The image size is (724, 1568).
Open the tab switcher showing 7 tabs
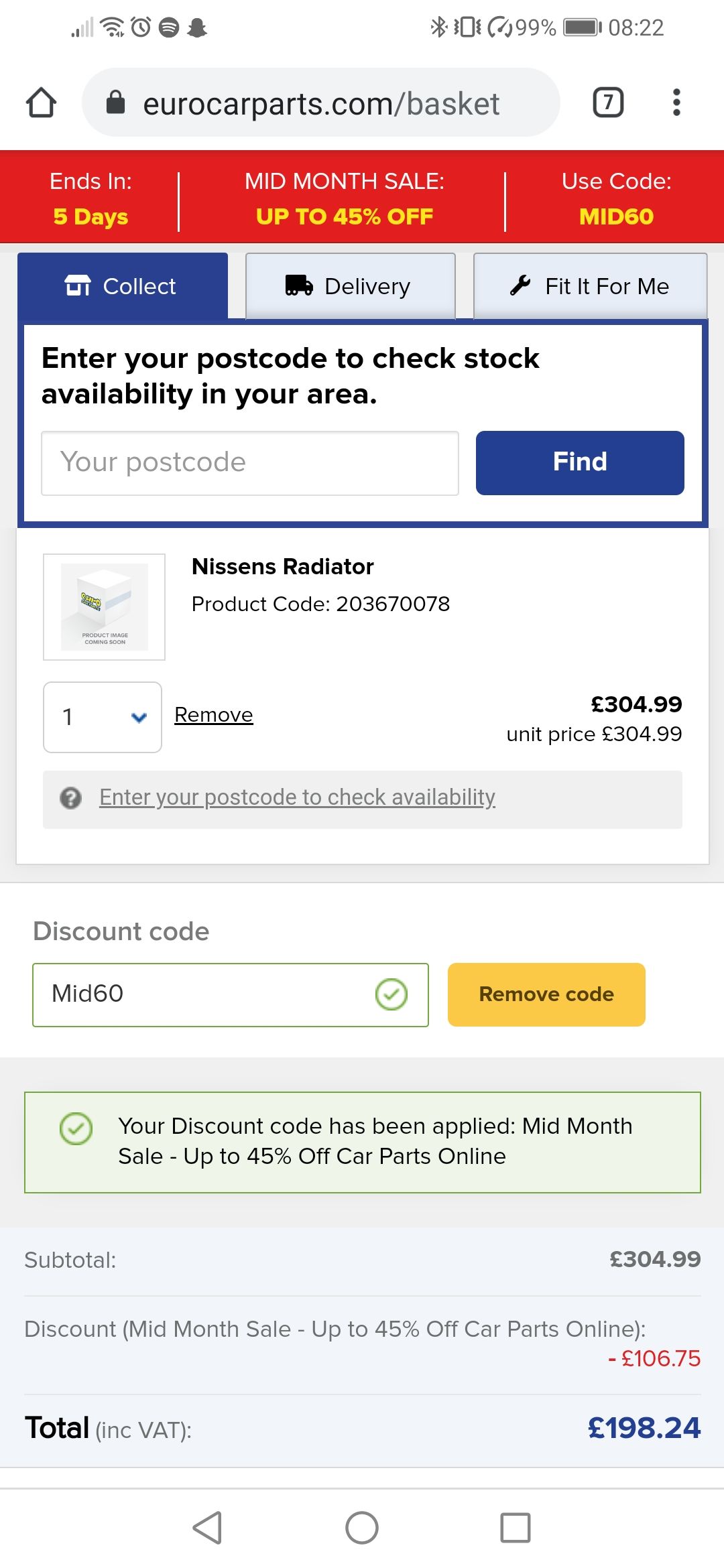click(x=608, y=103)
